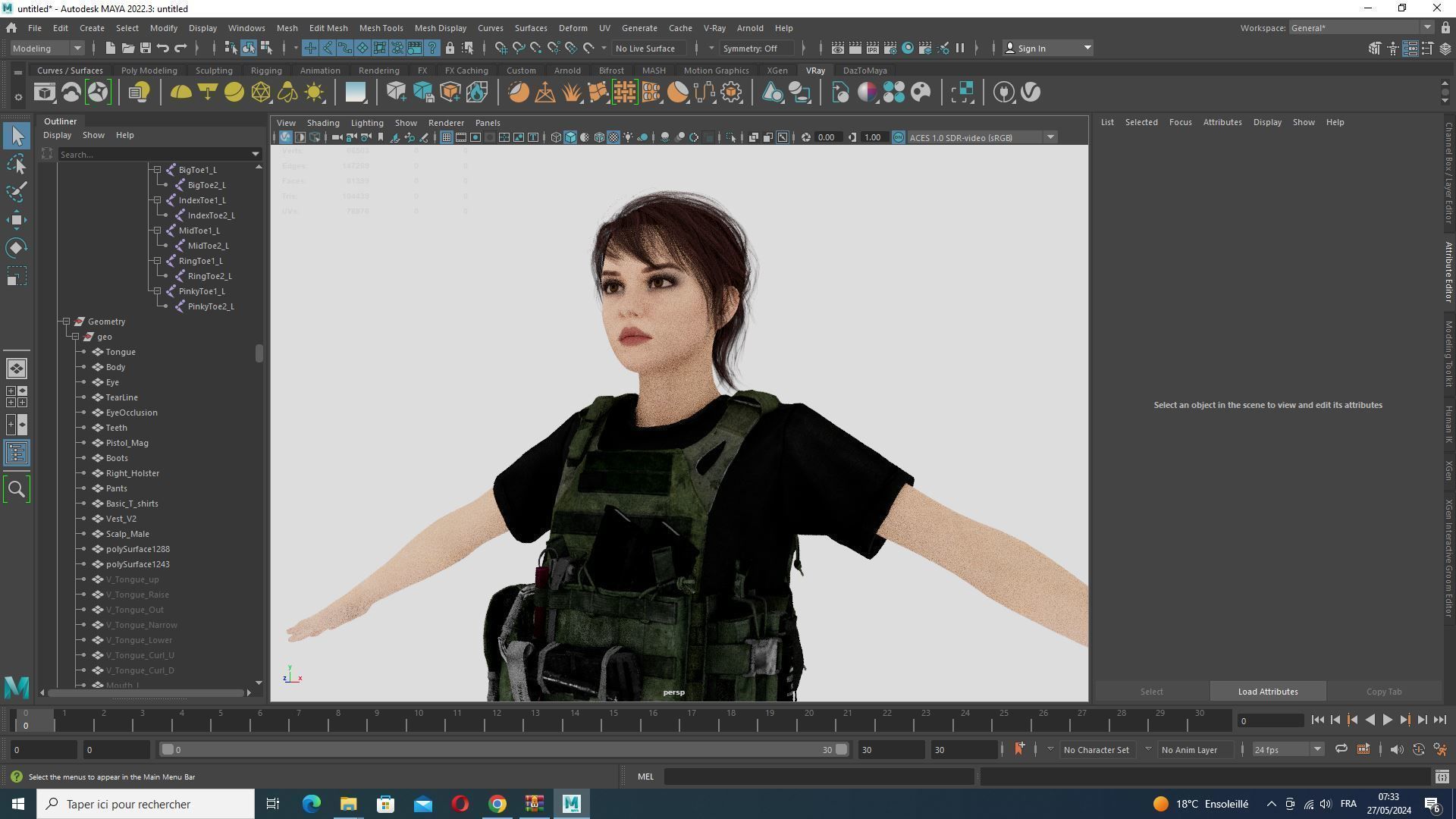Switch to the Rigging shelf tab
The width and height of the screenshot is (1456, 819).
click(x=266, y=71)
